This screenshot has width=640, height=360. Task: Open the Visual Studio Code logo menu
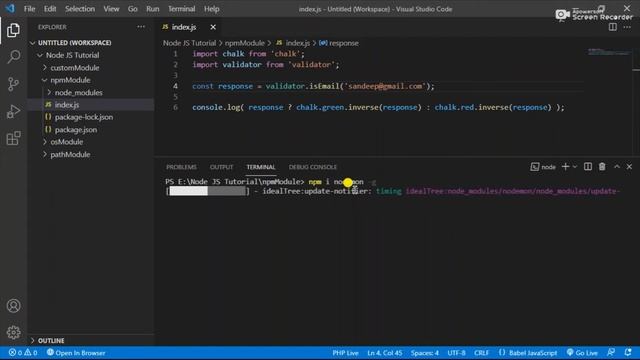tap(10, 9)
